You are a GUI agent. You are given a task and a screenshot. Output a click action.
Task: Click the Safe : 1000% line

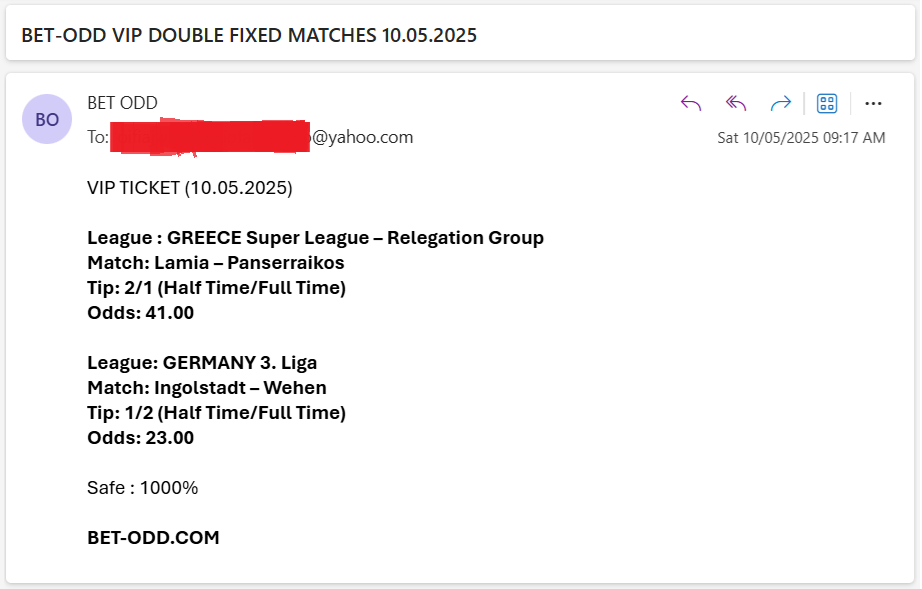[x=143, y=488]
